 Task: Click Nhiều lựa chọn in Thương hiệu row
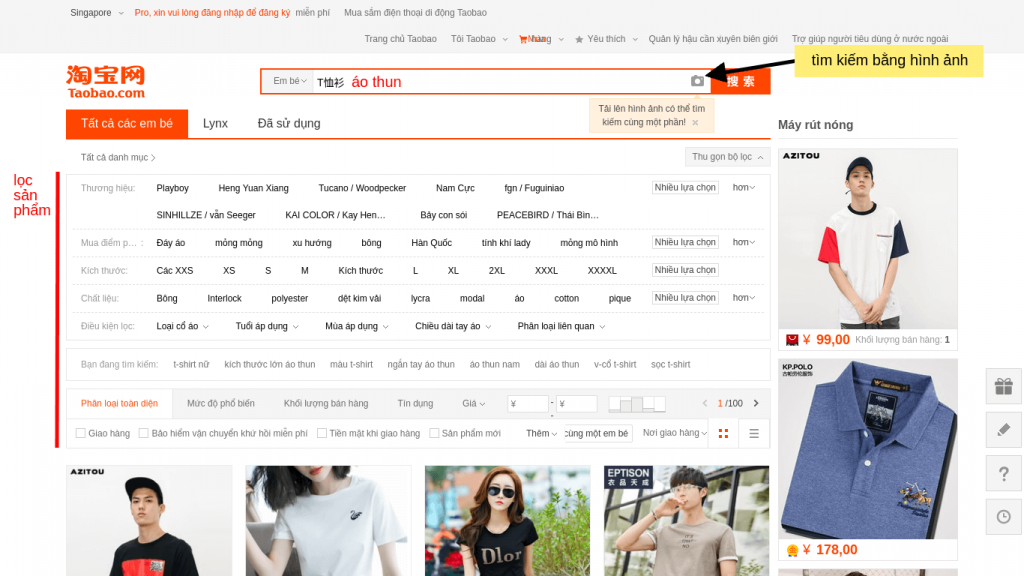(685, 187)
